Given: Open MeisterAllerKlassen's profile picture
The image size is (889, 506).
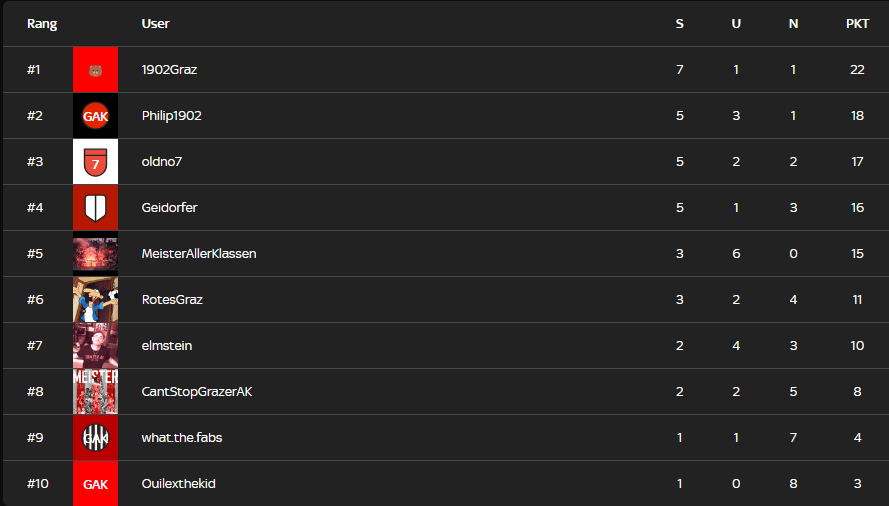Looking at the screenshot, I should [95, 254].
